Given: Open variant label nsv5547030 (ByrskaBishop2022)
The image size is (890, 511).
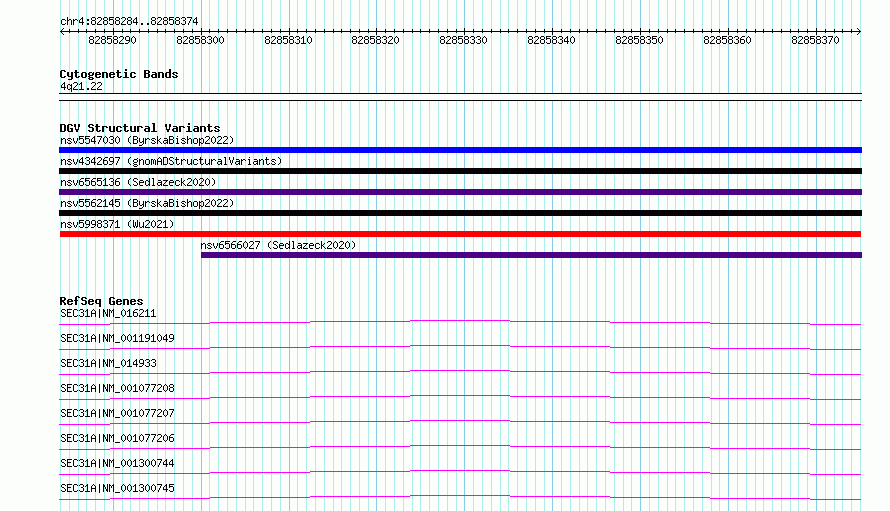Looking at the screenshot, I should point(147,140).
